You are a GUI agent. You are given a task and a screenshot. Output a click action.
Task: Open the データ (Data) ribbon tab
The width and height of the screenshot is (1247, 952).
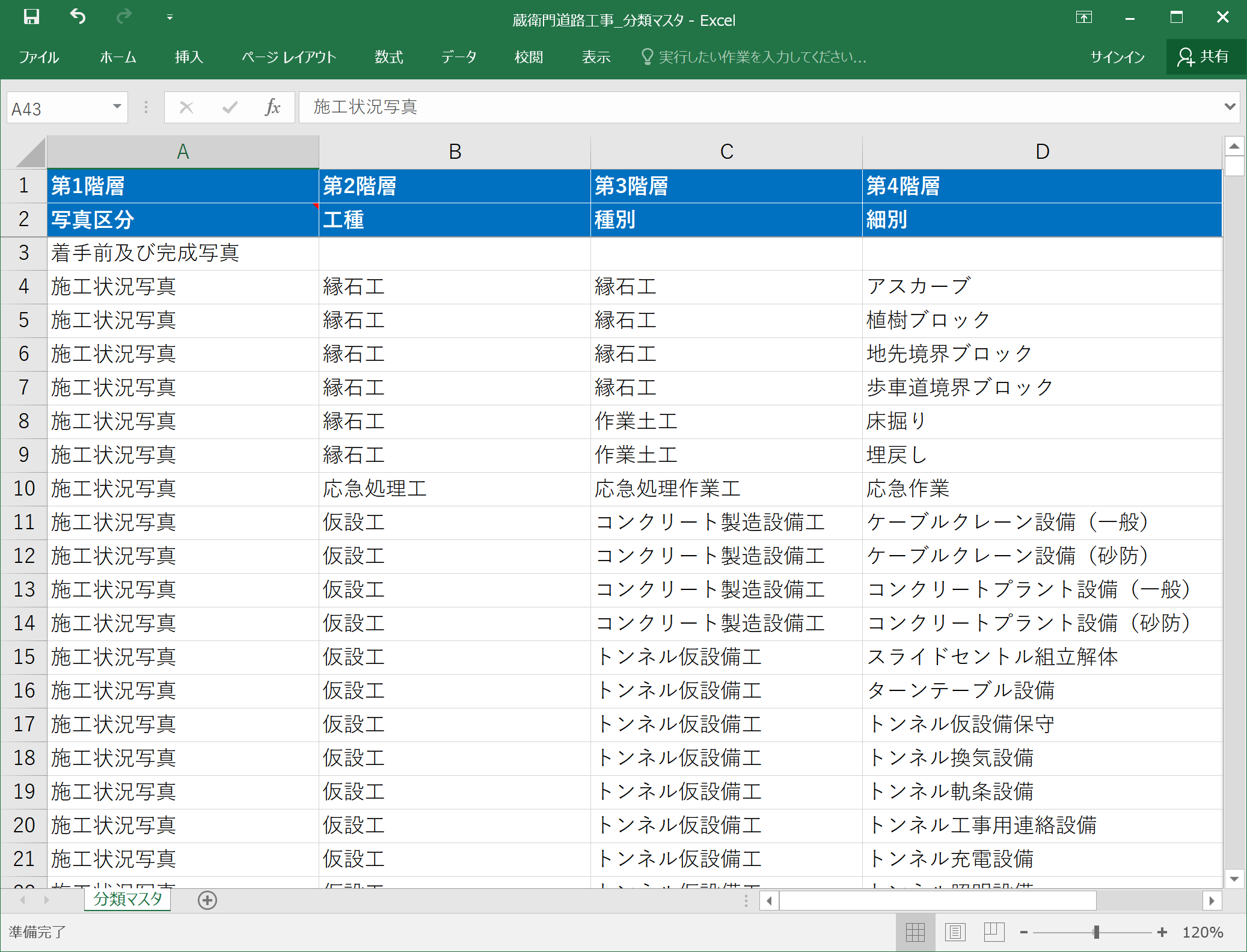[458, 57]
